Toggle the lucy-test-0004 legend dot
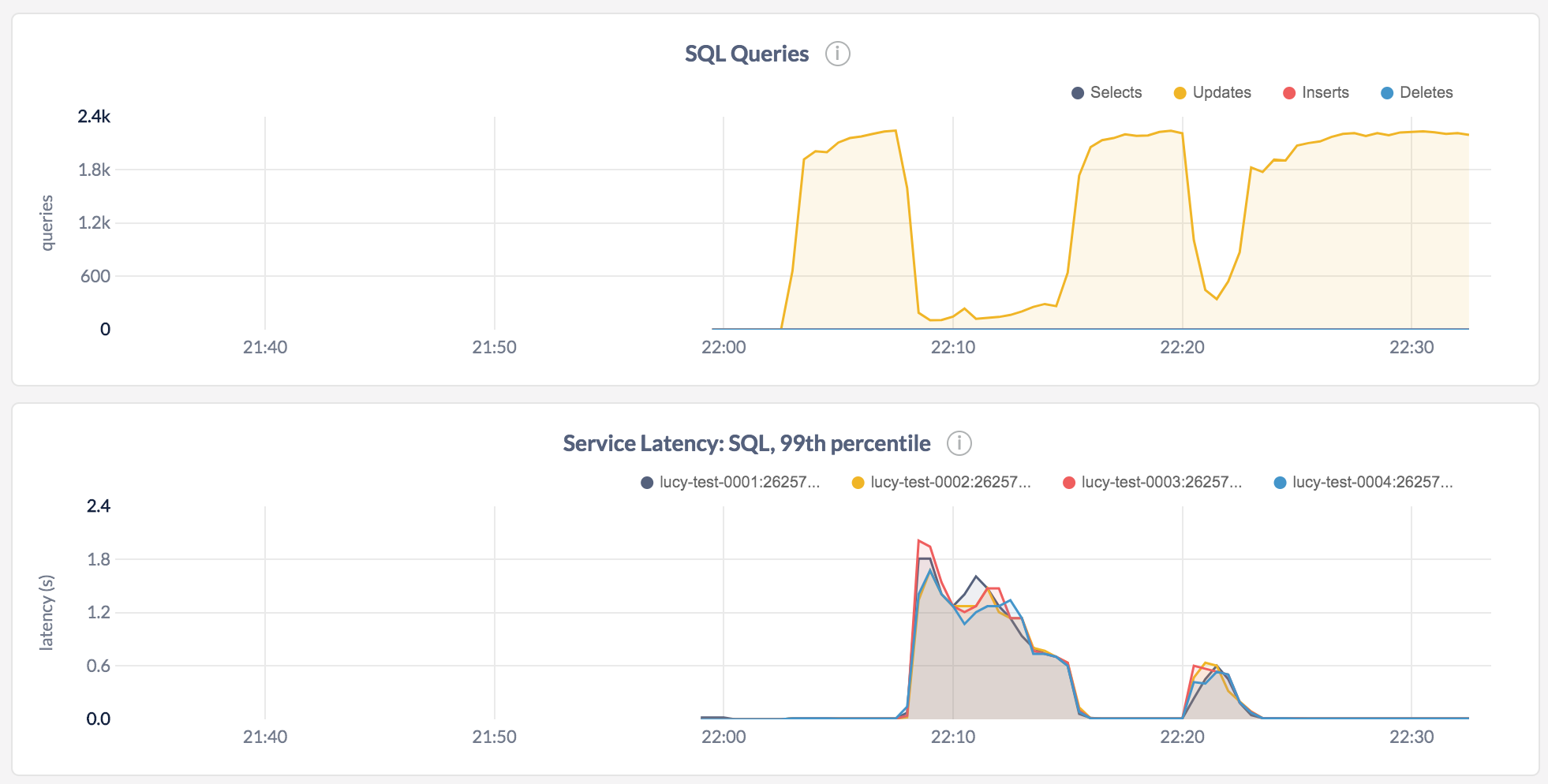Viewport: 1548px width, 784px height. [x=1280, y=483]
